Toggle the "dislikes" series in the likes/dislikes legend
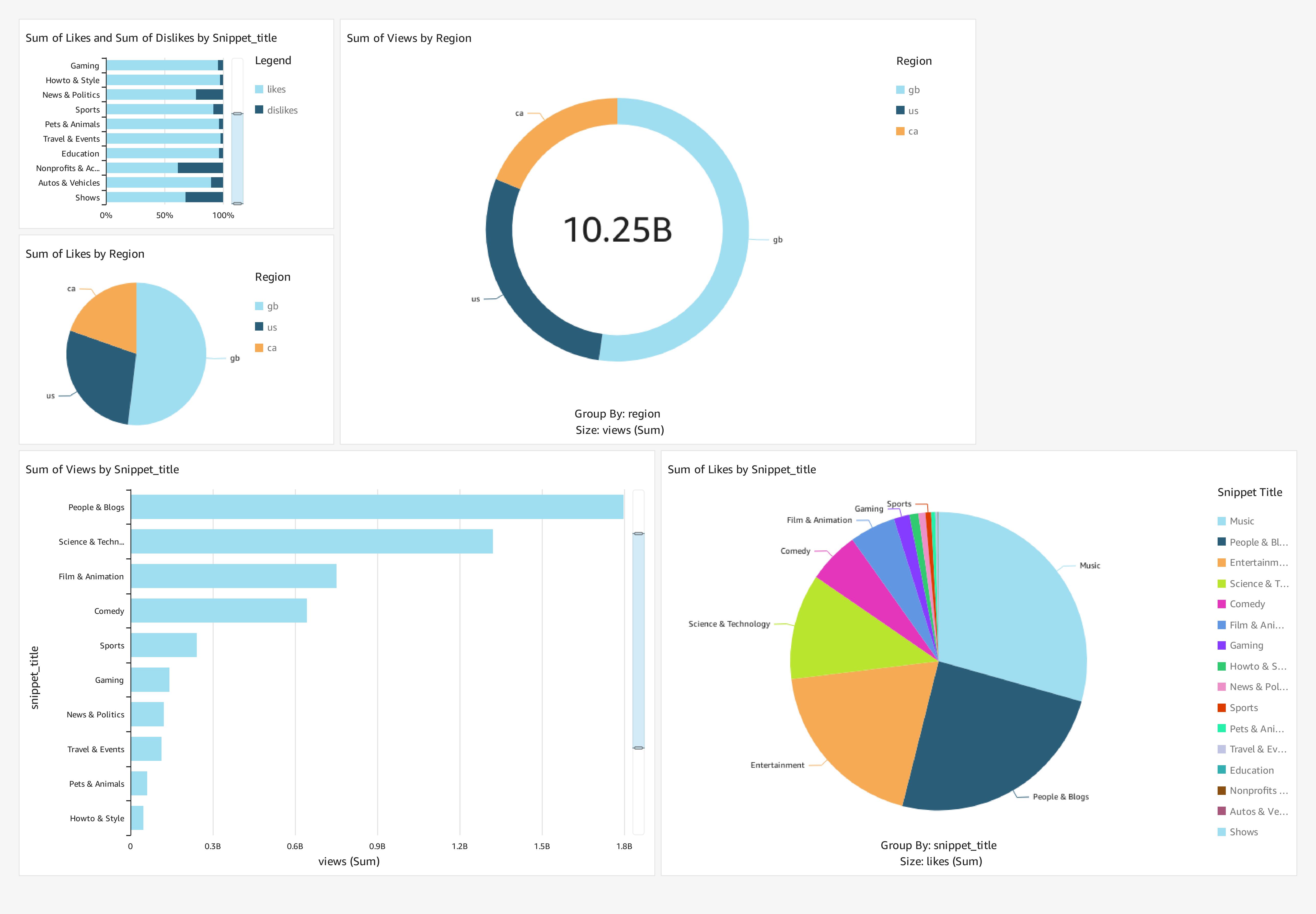The width and height of the screenshot is (1316, 914). [x=259, y=109]
